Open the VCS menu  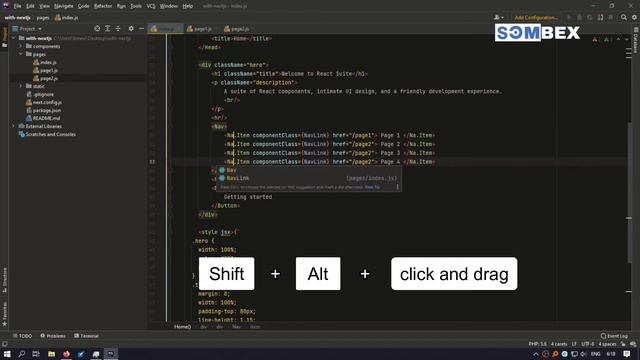coord(151,6)
